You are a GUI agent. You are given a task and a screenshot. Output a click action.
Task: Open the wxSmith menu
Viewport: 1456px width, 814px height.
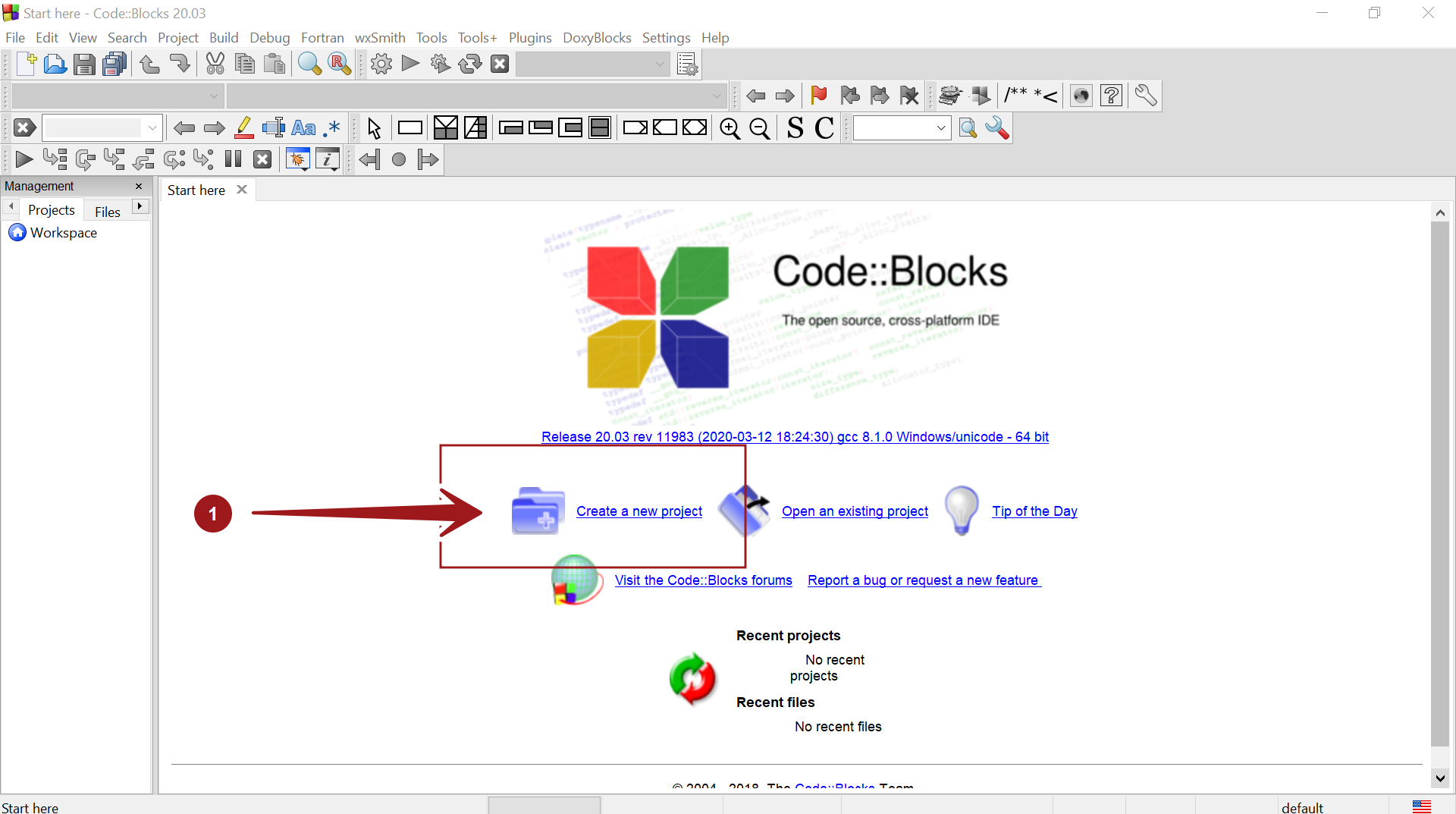tap(380, 37)
